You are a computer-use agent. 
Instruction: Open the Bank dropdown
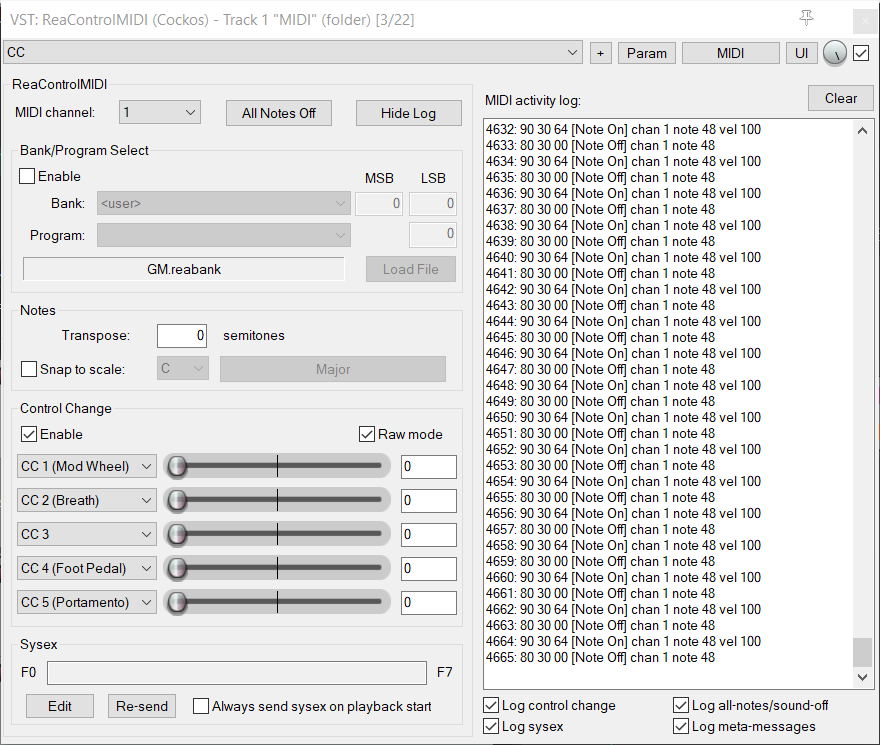pos(223,203)
